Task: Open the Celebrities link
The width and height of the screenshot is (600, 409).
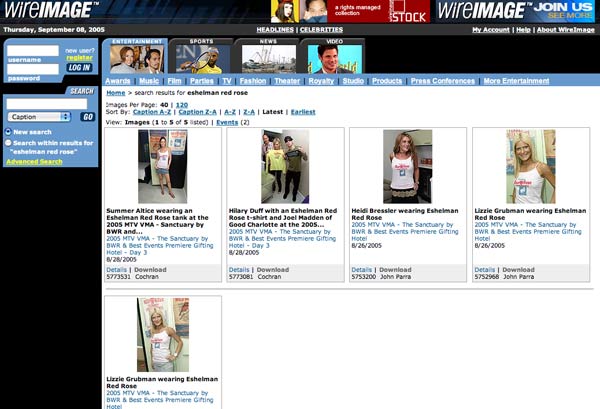Action: tap(321, 30)
